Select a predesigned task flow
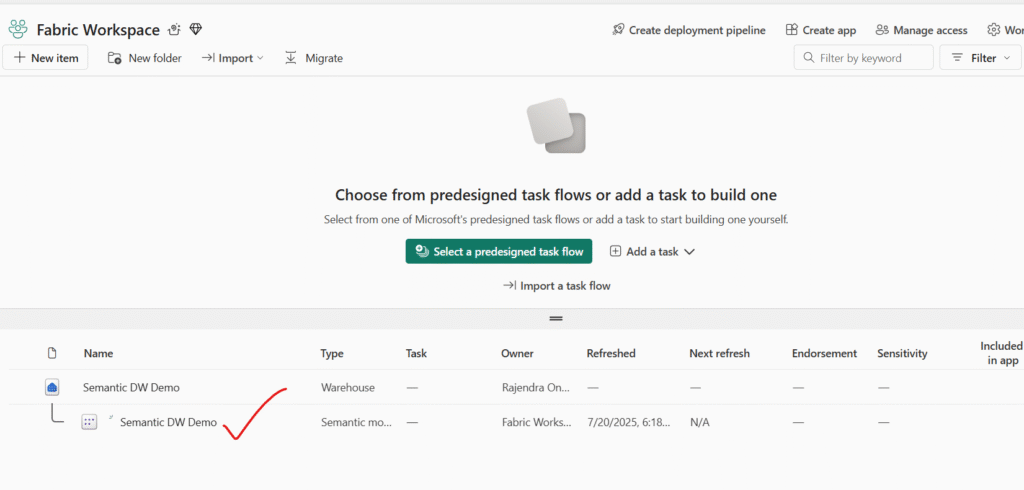The width and height of the screenshot is (1024, 490). (499, 251)
